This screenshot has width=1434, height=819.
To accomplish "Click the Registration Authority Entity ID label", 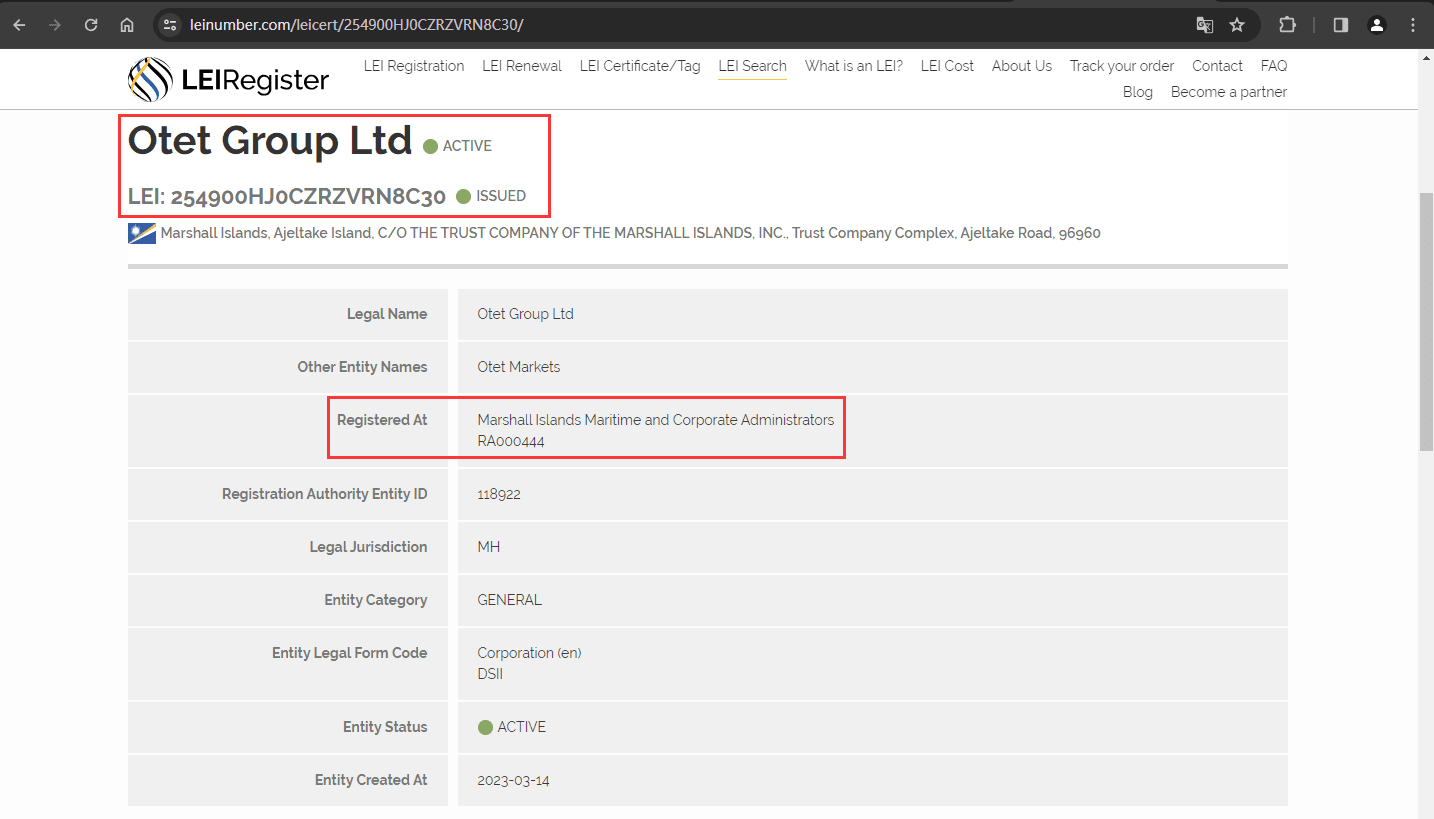I will tap(325, 494).
